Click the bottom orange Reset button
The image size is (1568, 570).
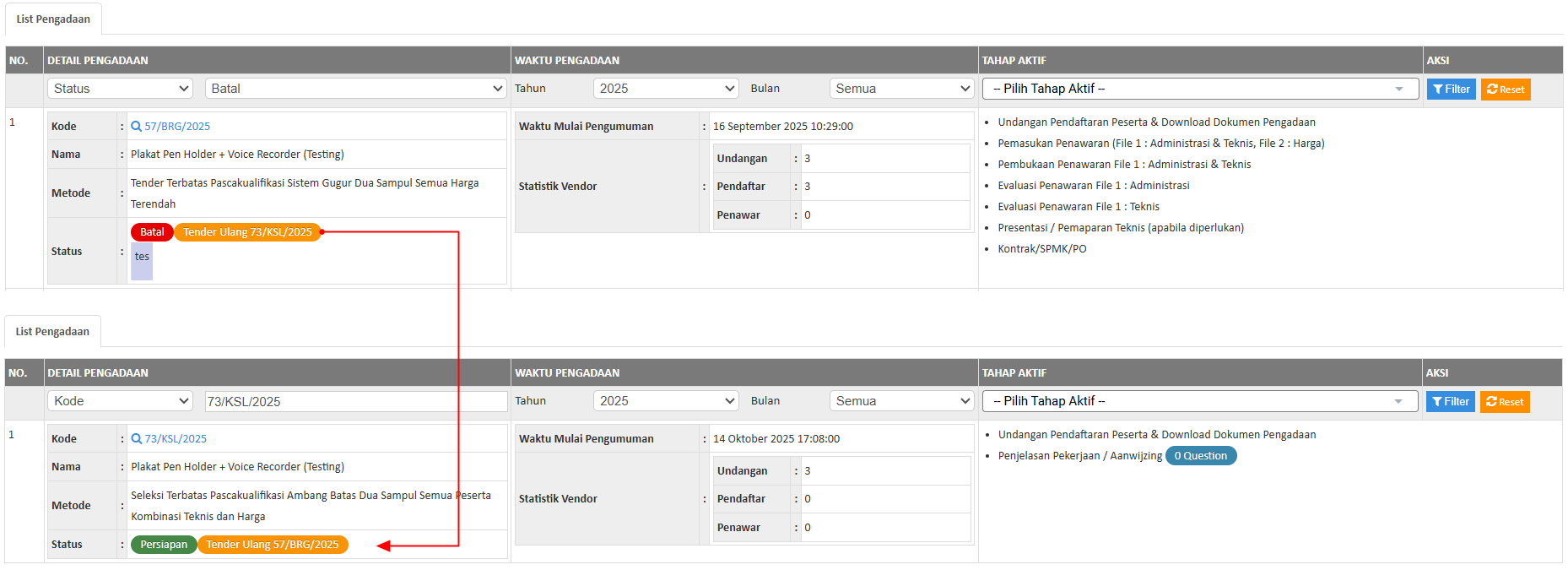click(1504, 402)
